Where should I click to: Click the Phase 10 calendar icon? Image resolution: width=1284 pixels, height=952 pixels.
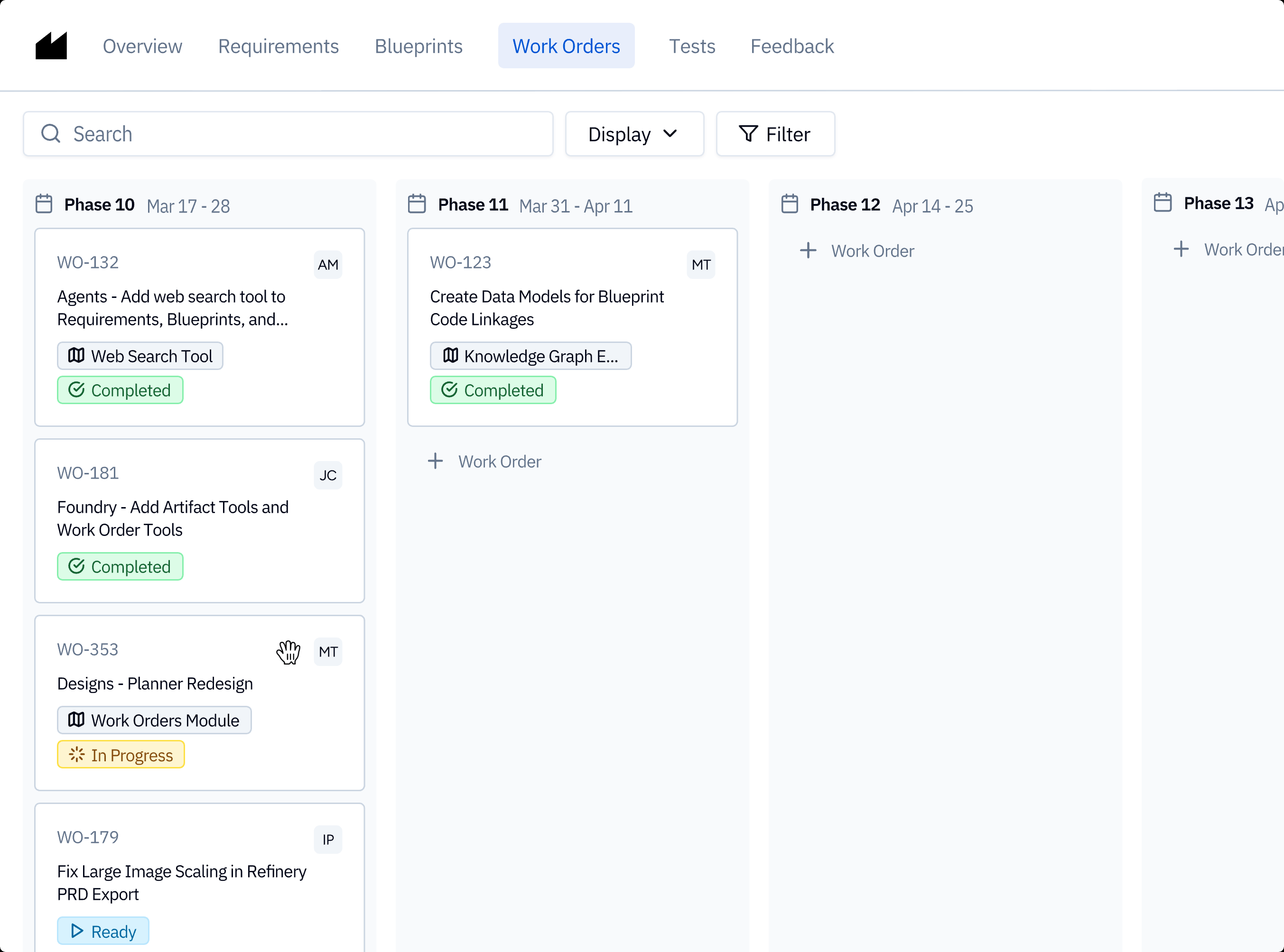tap(44, 204)
